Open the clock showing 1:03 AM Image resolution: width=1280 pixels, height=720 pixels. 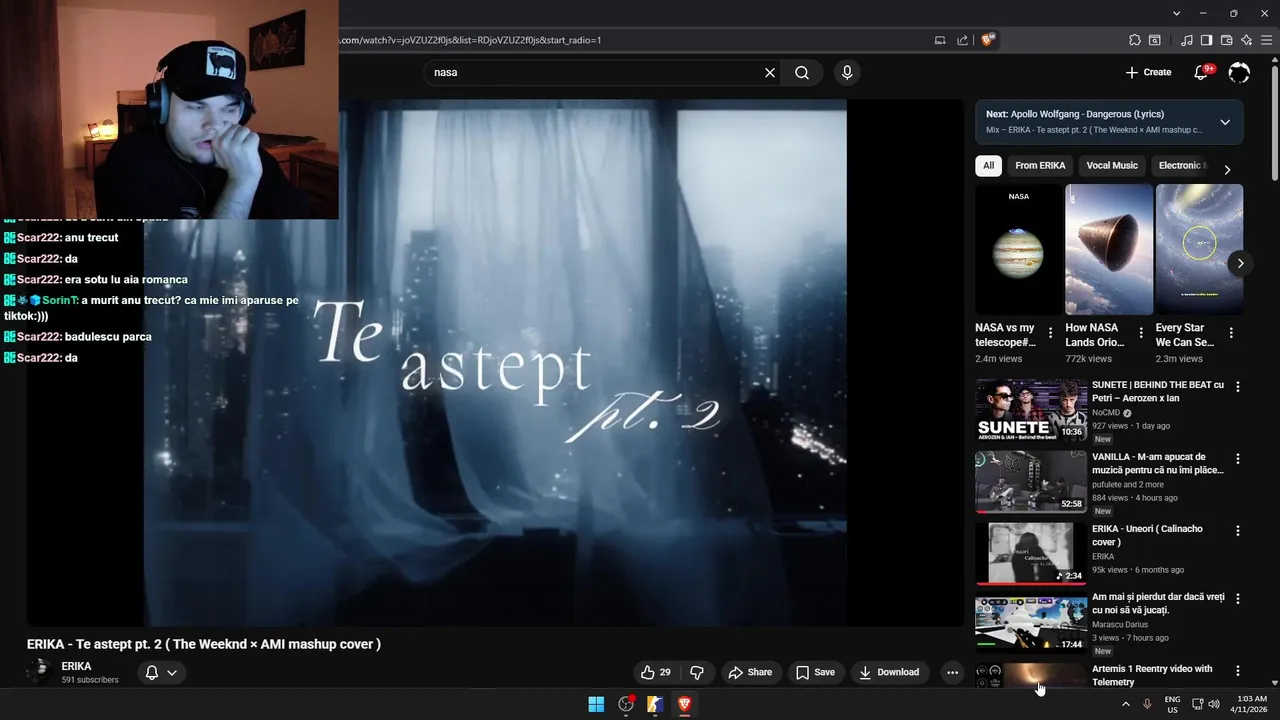(x=1252, y=704)
